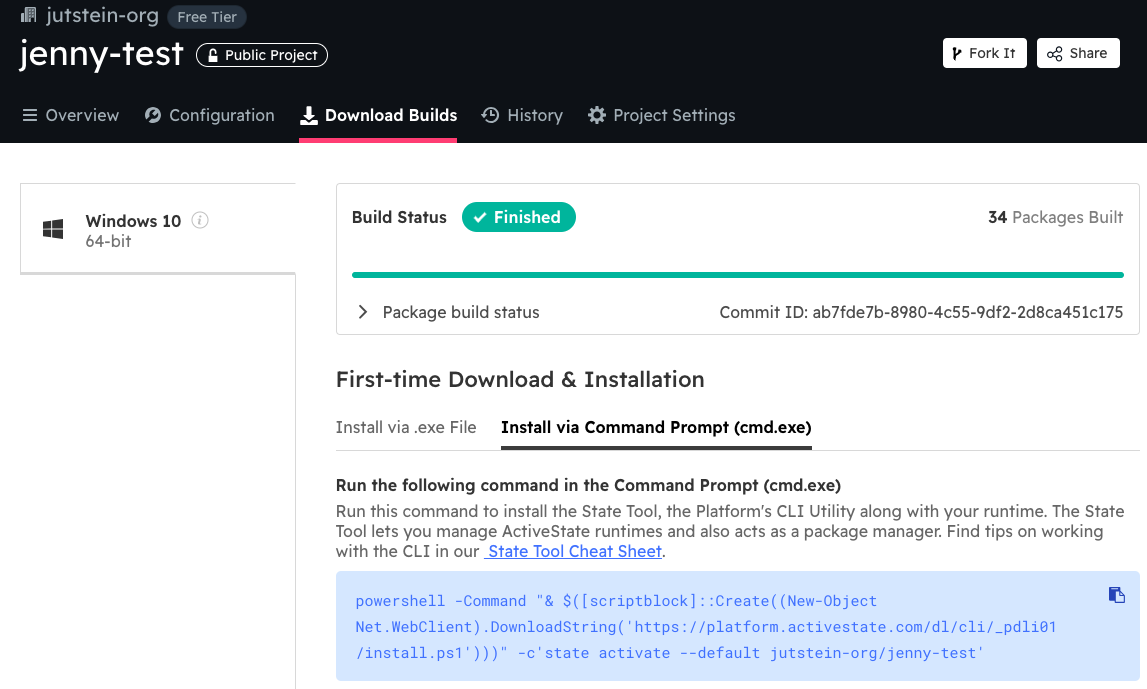Click the gear icon for Project Settings
The image size is (1147, 689).
[x=597, y=116]
